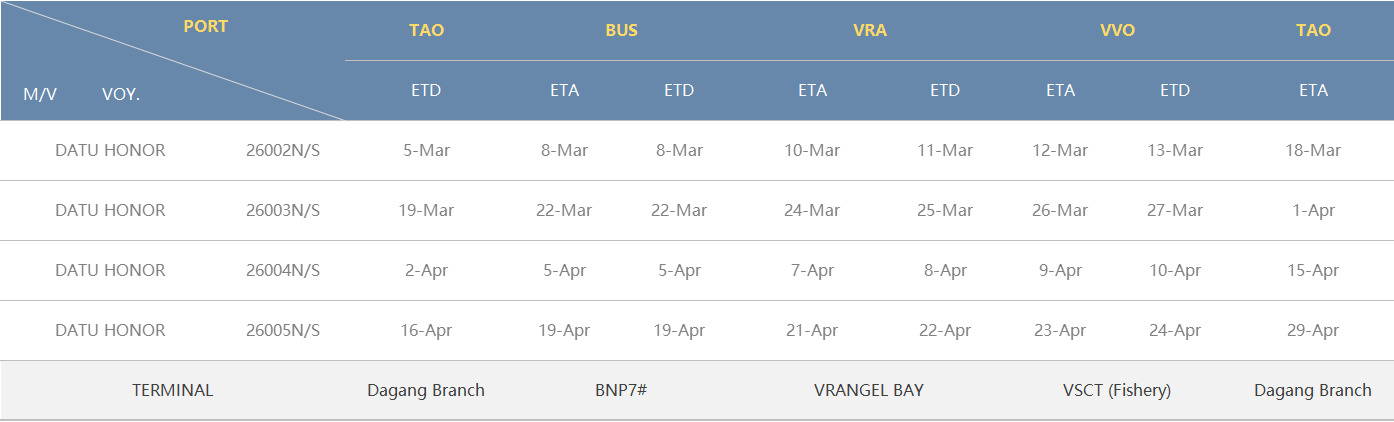The image size is (1394, 422).
Task: Select the BNP7# terminal cell
Action: [x=621, y=390]
